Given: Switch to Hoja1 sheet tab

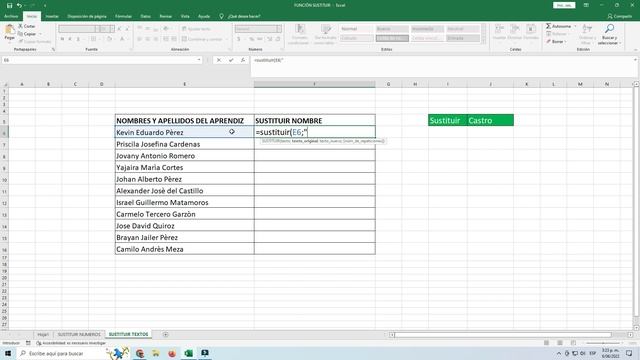Looking at the screenshot, I should [43, 334].
